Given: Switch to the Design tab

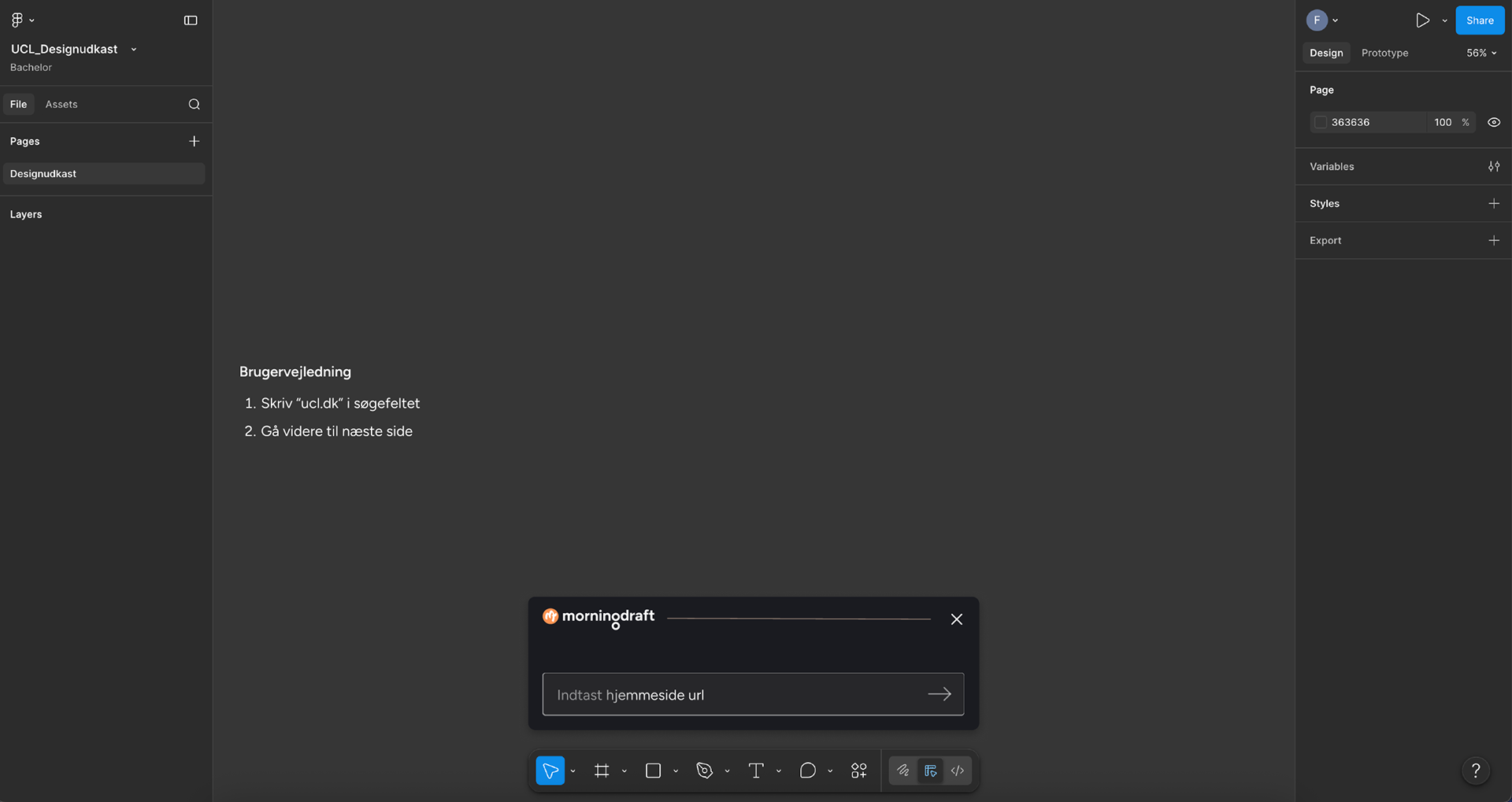Looking at the screenshot, I should click(1326, 53).
